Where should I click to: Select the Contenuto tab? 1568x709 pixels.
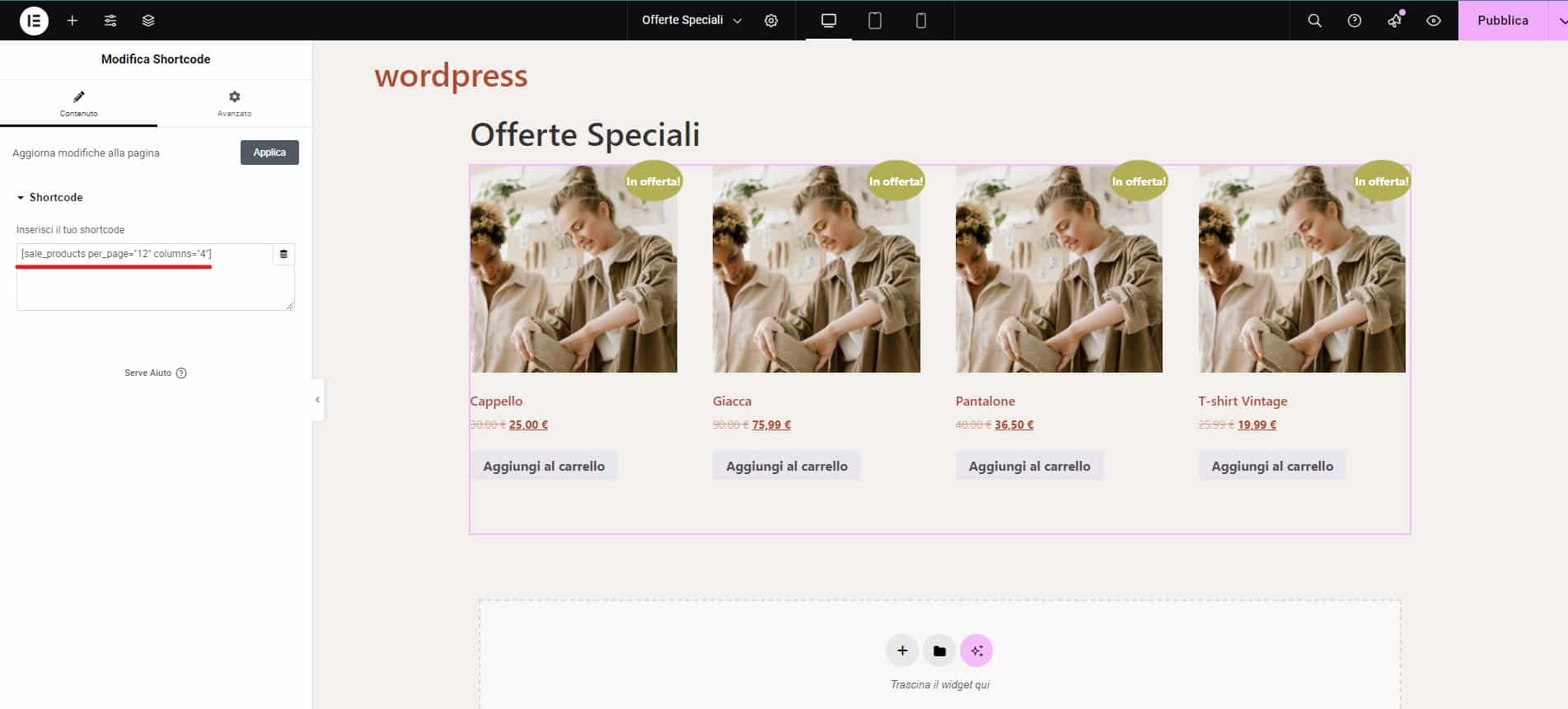point(78,103)
